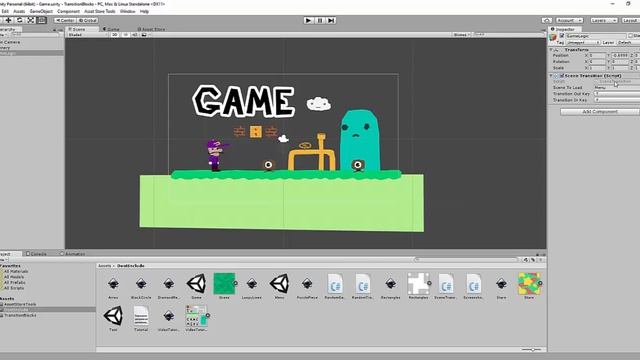Select the Test scene asset
Screen dimensions: 640x360
coord(113,318)
